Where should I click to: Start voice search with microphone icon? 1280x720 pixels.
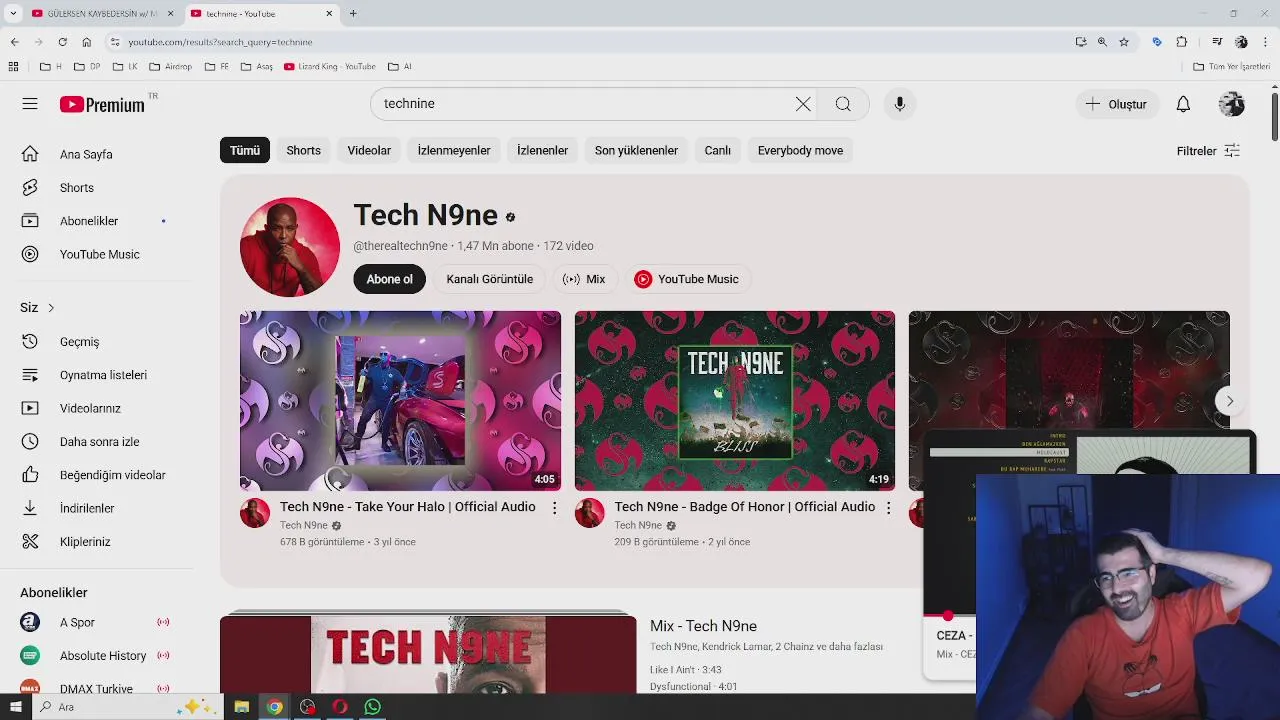pyautogui.click(x=899, y=104)
